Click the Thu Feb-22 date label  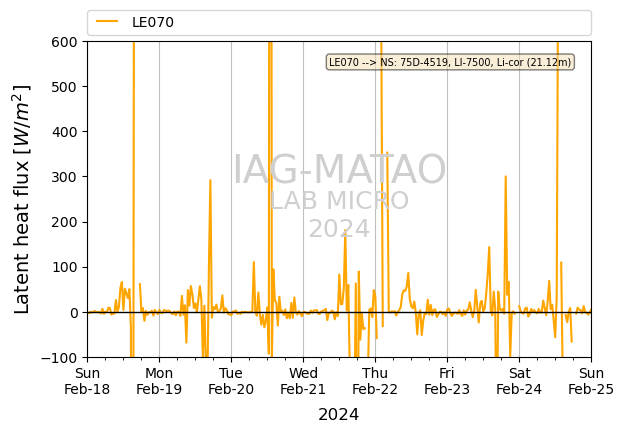click(x=375, y=381)
